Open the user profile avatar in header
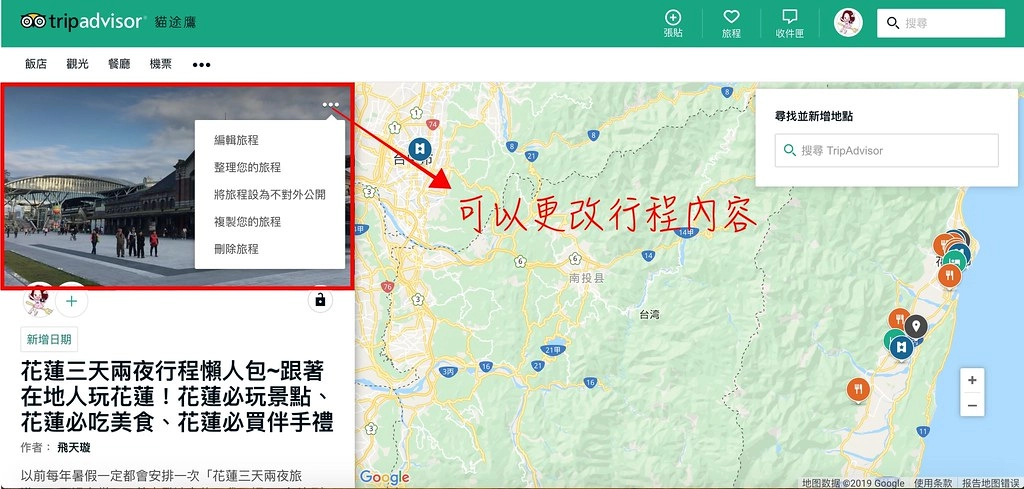This screenshot has width=1024, height=489. 848,23
